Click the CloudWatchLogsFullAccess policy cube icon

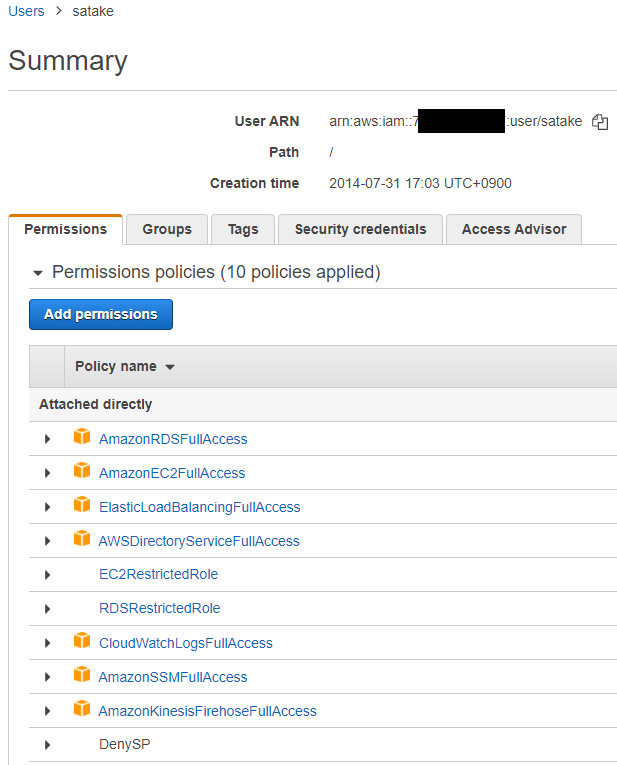point(82,640)
